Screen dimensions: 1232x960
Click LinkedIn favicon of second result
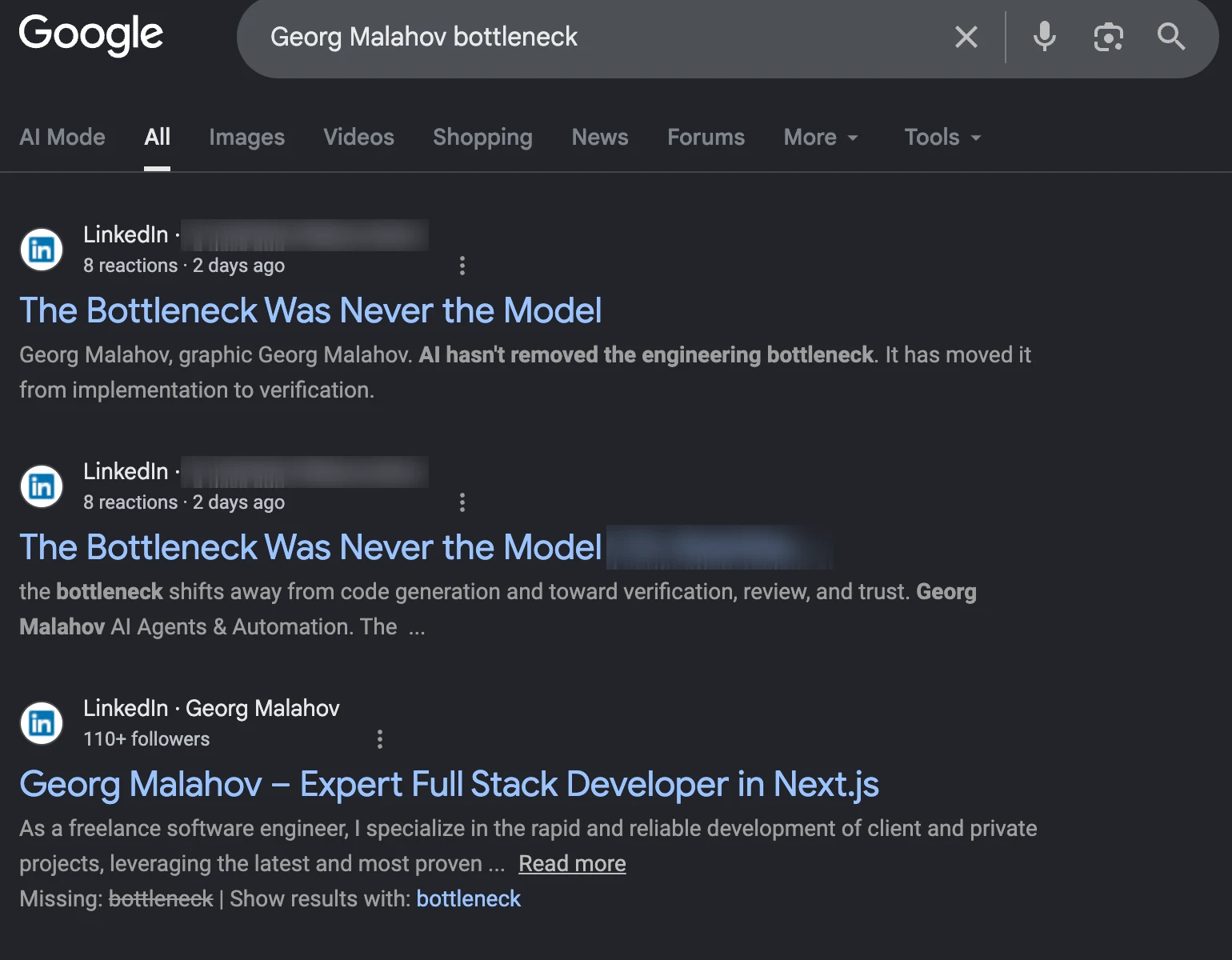tap(42, 486)
